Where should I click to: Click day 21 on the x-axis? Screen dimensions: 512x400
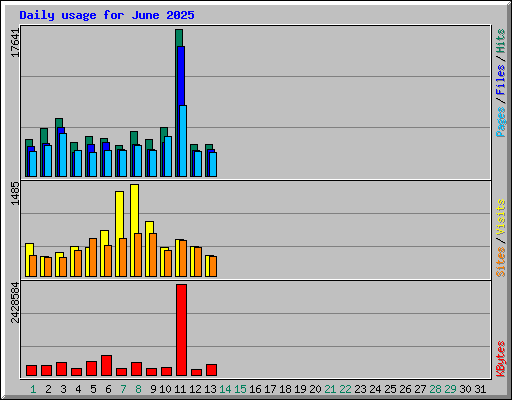tap(330, 389)
